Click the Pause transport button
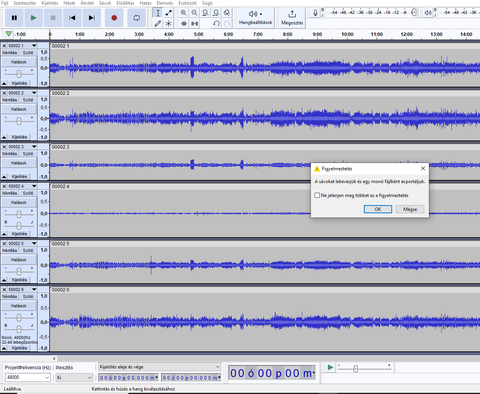Viewport: 480px width, 394px height. pyautogui.click(x=14, y=18)
